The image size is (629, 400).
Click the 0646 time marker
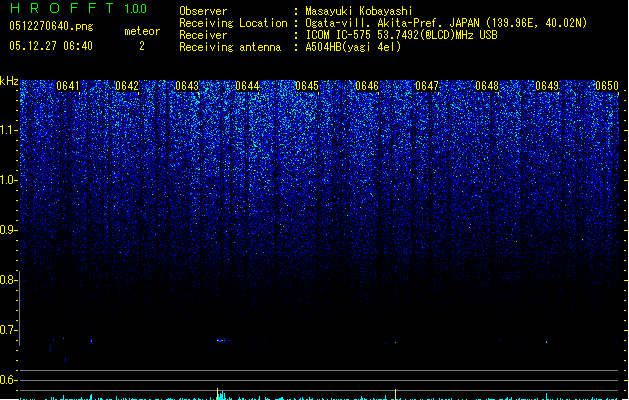click(367, 86)
